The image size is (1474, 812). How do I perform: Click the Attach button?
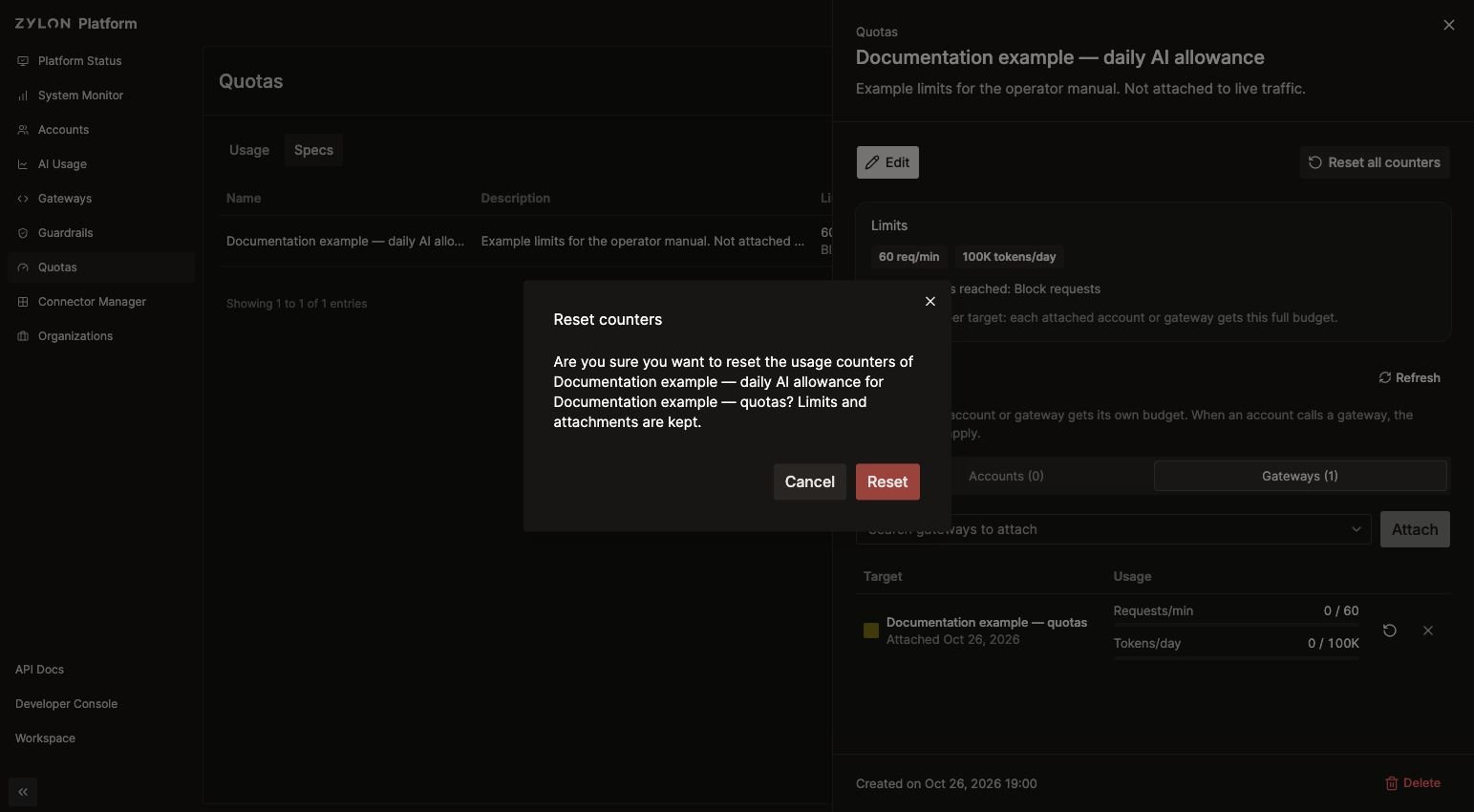coord(1415,529)
